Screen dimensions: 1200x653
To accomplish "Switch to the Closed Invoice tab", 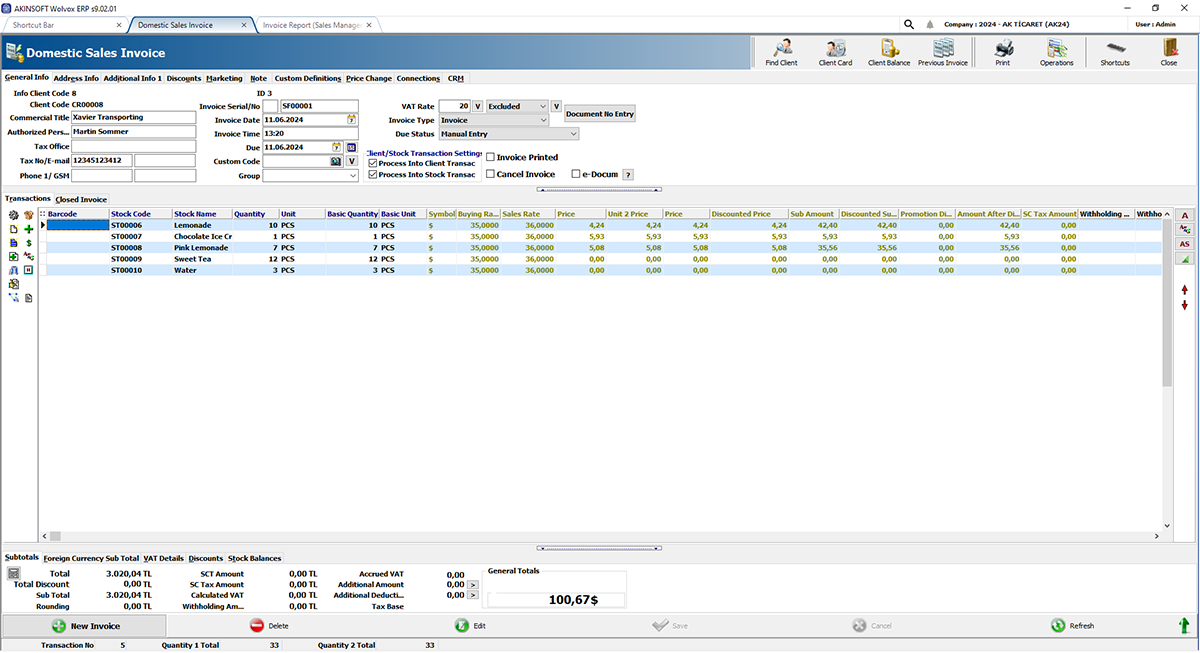I will [81, 199].
